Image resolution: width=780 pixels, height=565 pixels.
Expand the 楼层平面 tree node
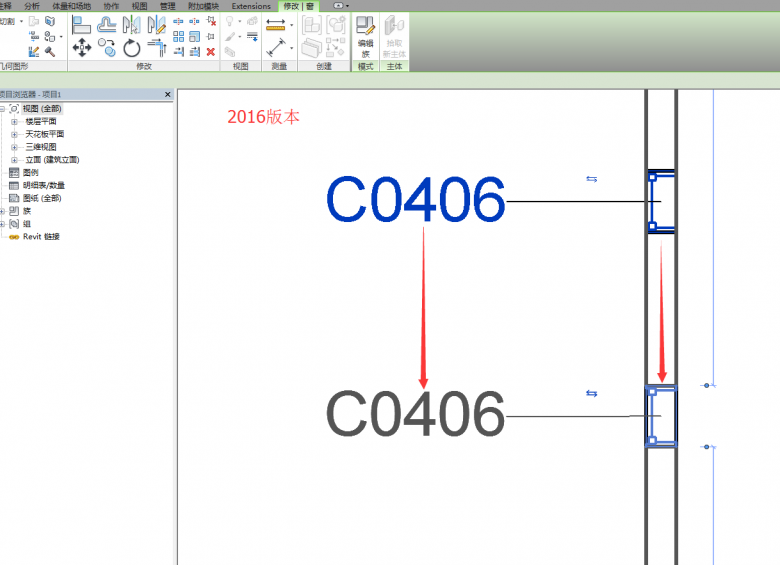tap(15, 121)
